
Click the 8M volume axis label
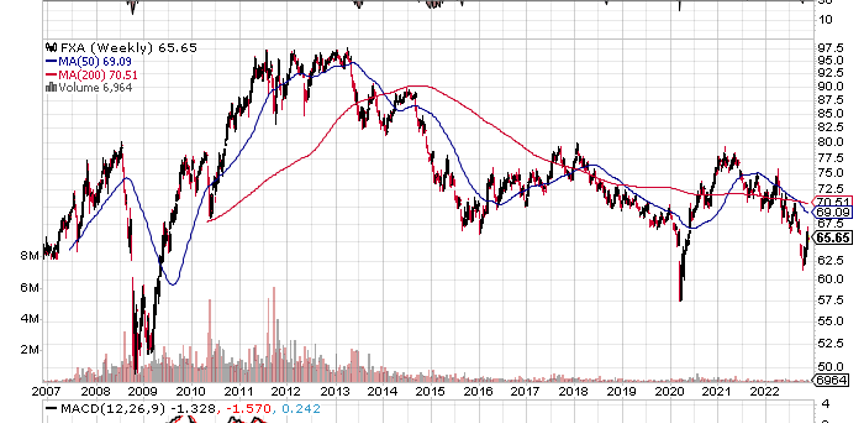[x=31, y=256]
